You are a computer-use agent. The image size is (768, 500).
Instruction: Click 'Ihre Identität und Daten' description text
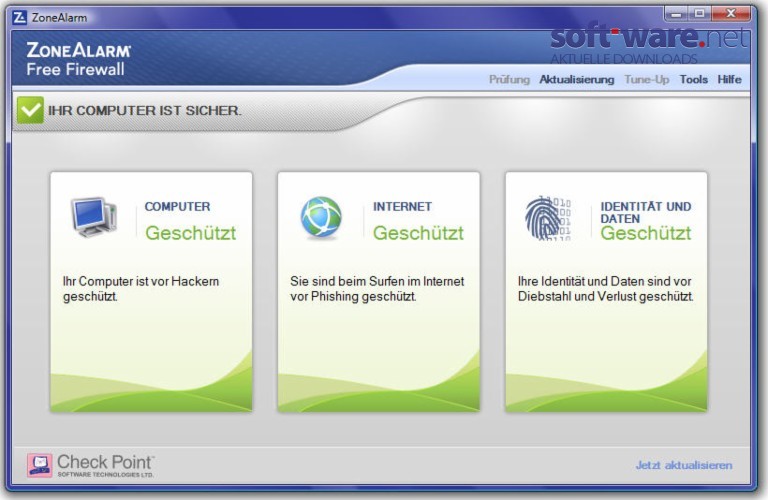coord(605,288)
